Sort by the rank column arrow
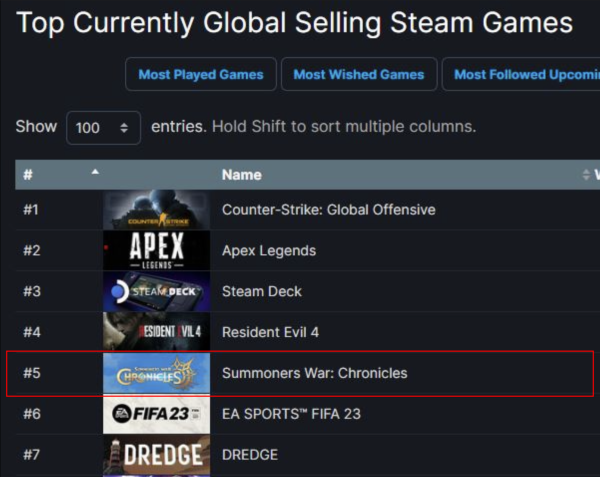 [x=95, y=173]
